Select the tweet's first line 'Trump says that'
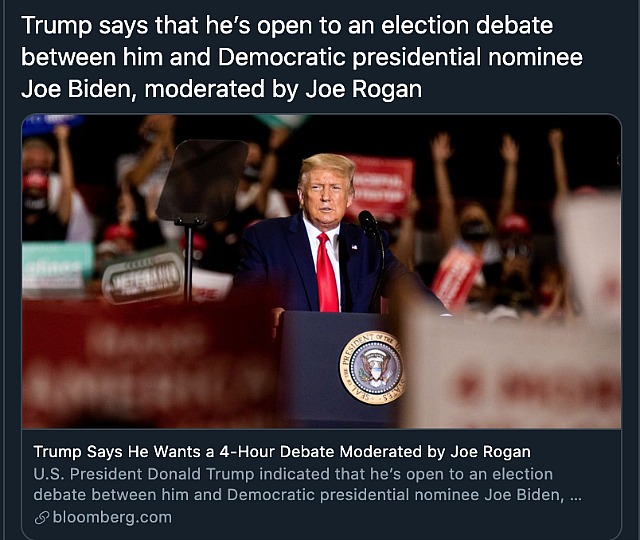The image size is (640, 540). (111, 25)
